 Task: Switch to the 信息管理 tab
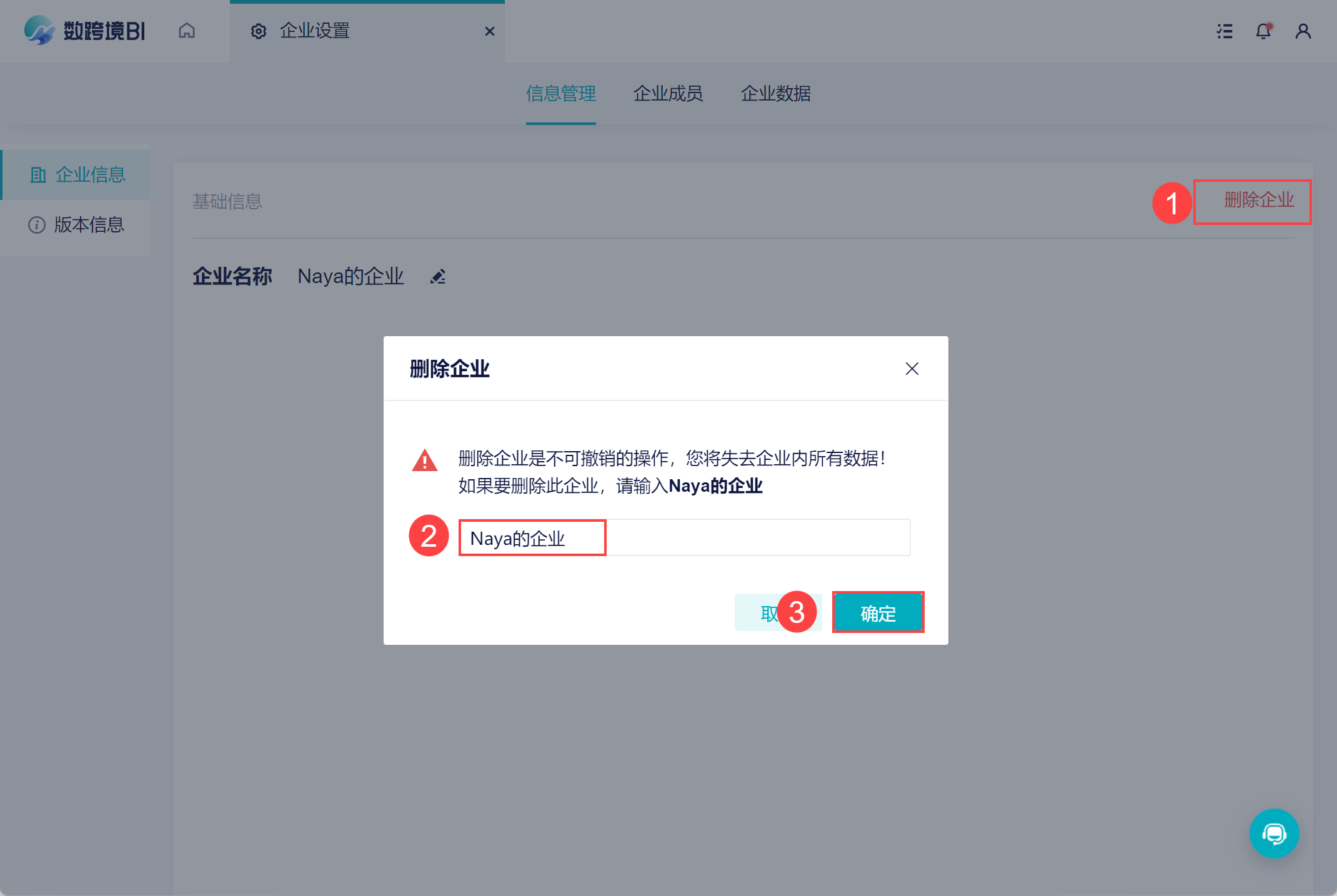click(560, 94)
